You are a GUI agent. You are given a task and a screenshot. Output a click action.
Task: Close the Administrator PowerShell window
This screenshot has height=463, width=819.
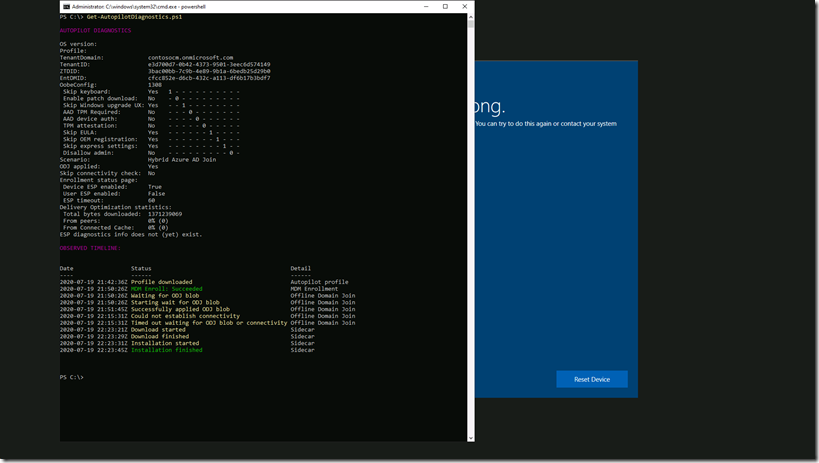[x=465, y=6]
